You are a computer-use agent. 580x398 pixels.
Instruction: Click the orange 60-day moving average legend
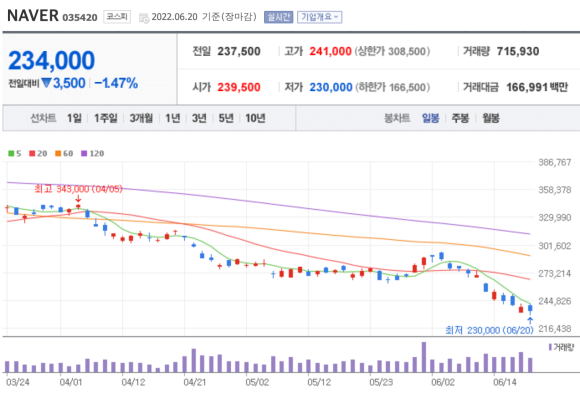[64, 154]
